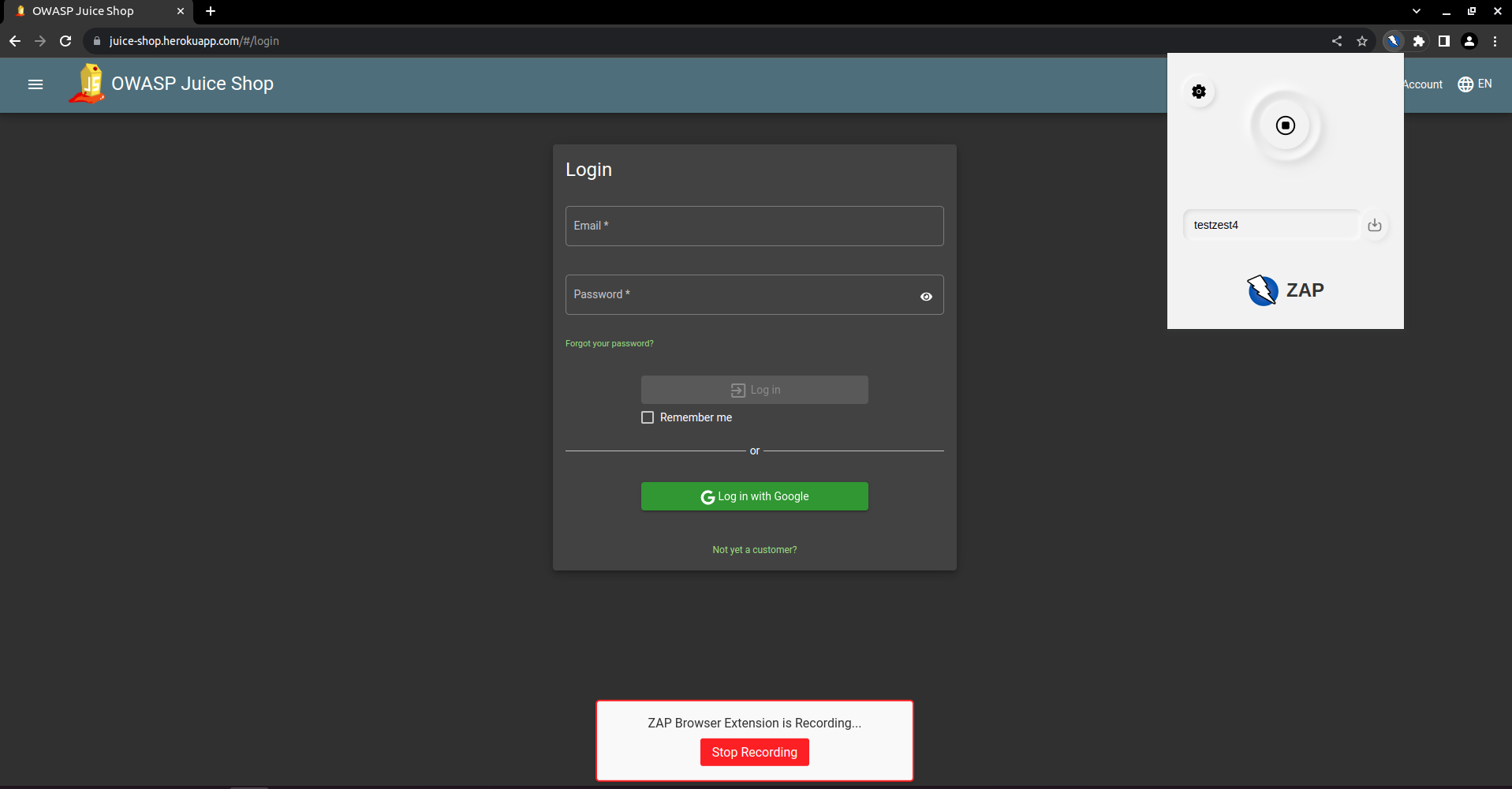Expand the tab search chevron
This screenshot has width=1512, height=789.
1416,11
